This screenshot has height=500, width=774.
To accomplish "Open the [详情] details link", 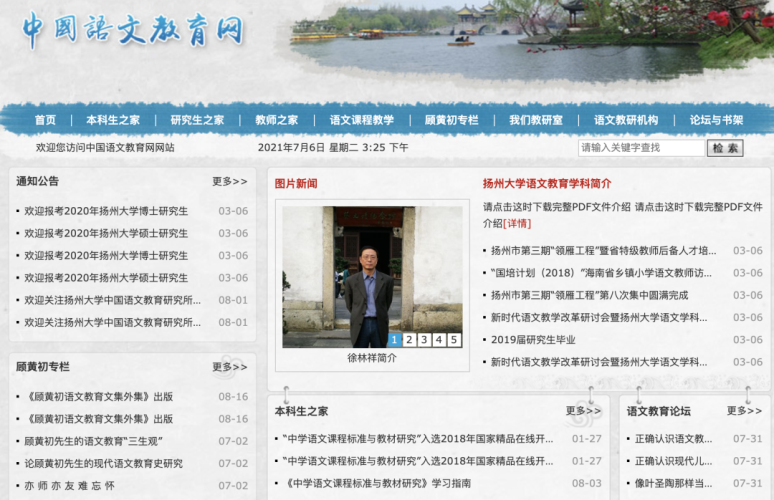I will pos(517,223).
